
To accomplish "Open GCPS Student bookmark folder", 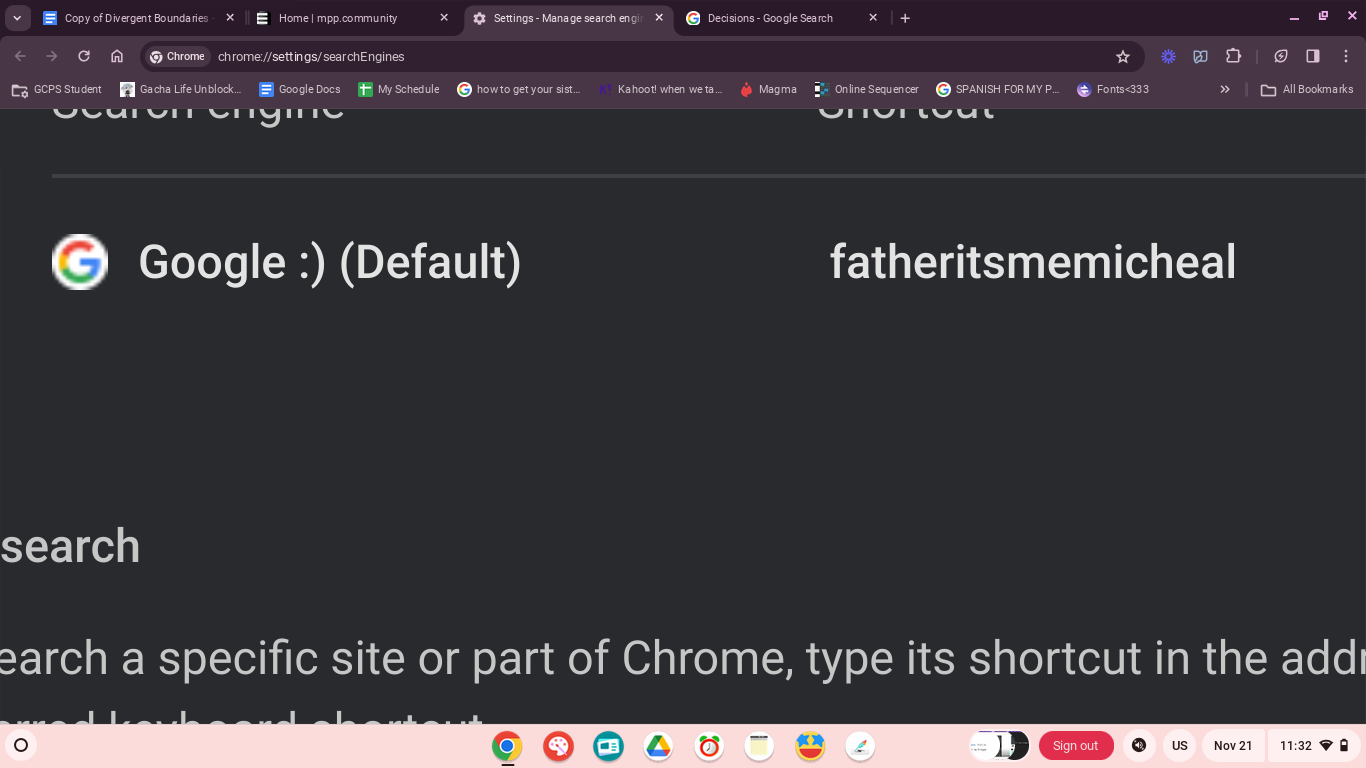I will coord(57,89).
